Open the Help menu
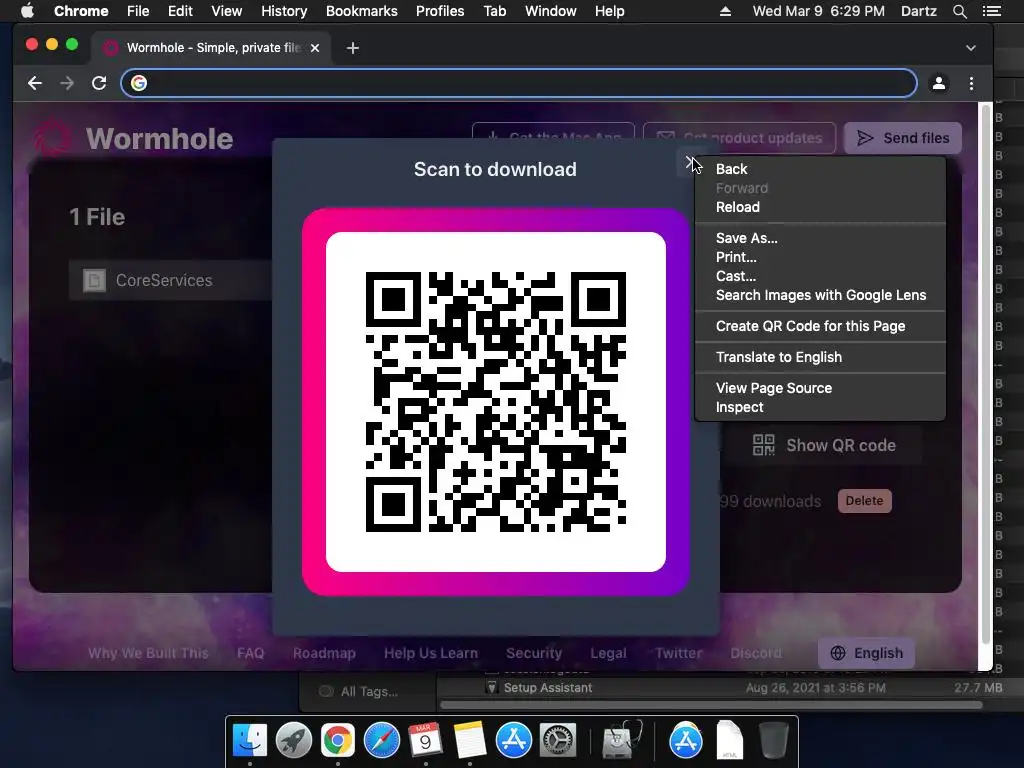 click(609, 11)
